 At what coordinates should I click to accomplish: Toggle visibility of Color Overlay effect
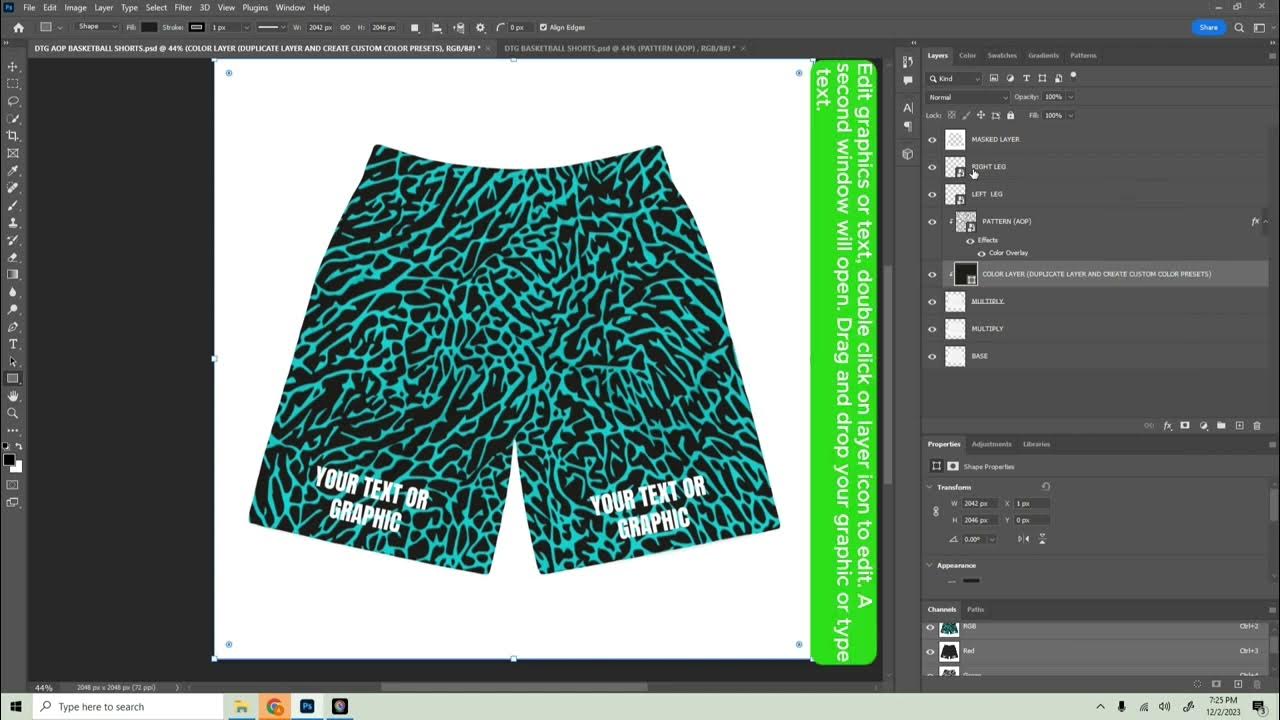981,253
